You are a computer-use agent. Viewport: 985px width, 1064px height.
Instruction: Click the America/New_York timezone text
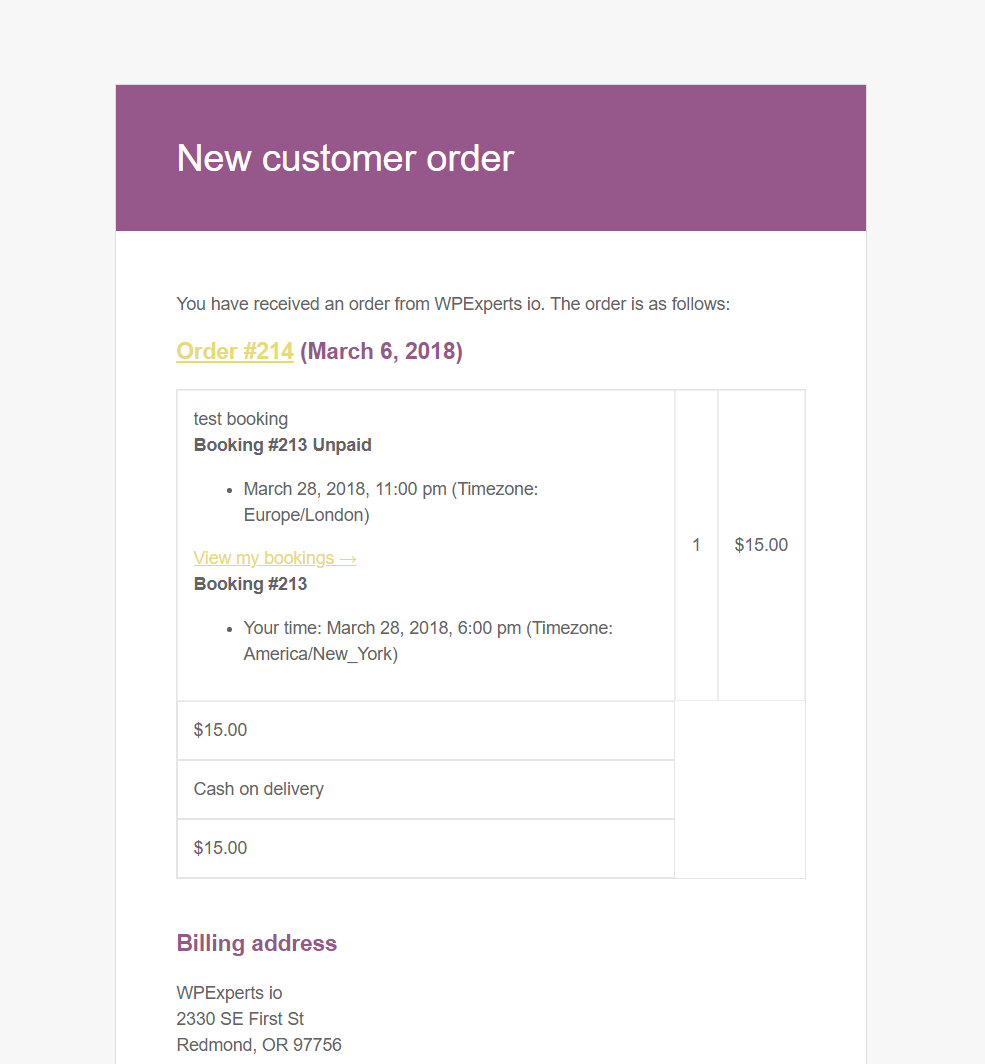(320, 654)
